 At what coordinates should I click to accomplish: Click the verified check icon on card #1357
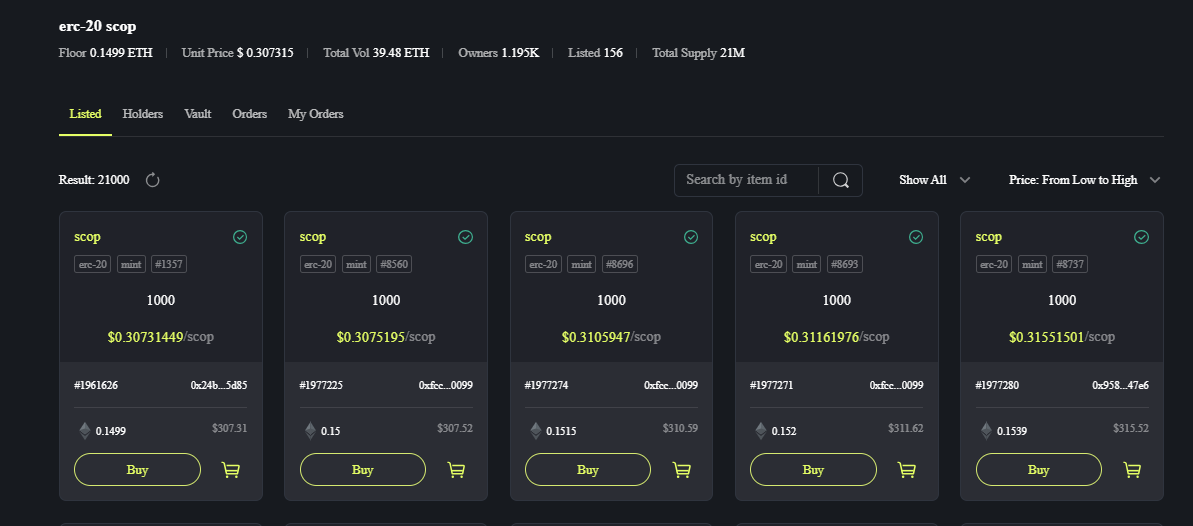click(x=240, y=237)
